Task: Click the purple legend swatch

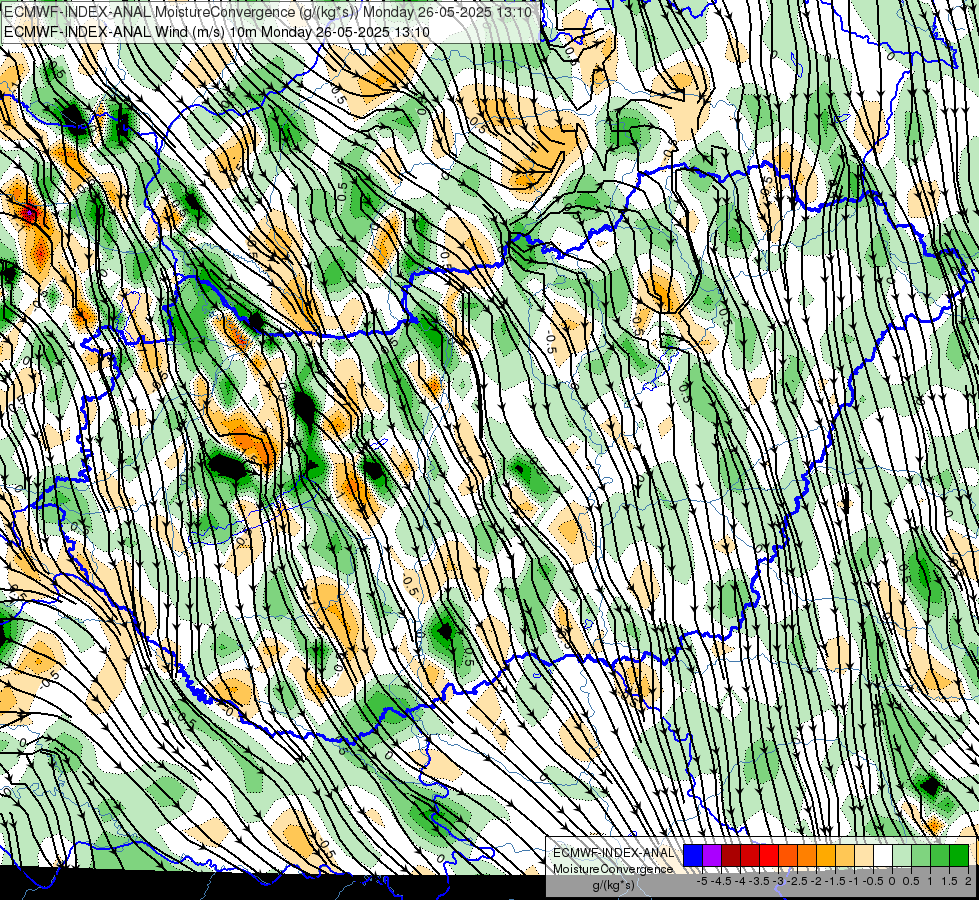Action: pyautogui.click(x=712, y=855)
